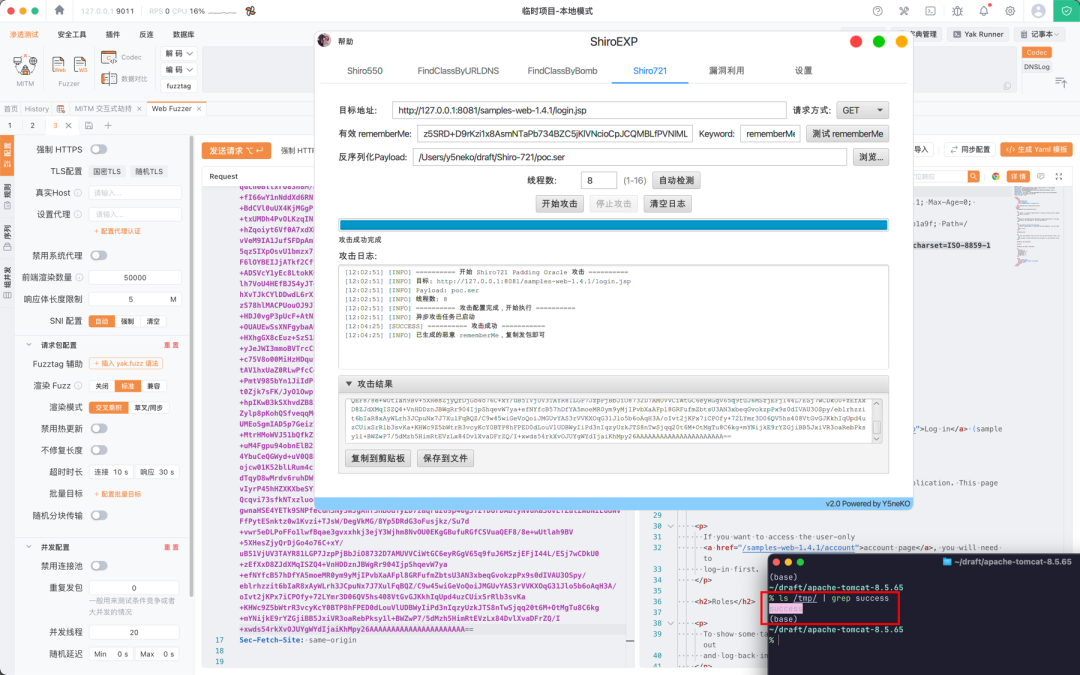Image resolution: width=1080 pixels, height=675 pixels.
Task: Click the comment bubble icon in response panel
Action: tap(1041, 176)
